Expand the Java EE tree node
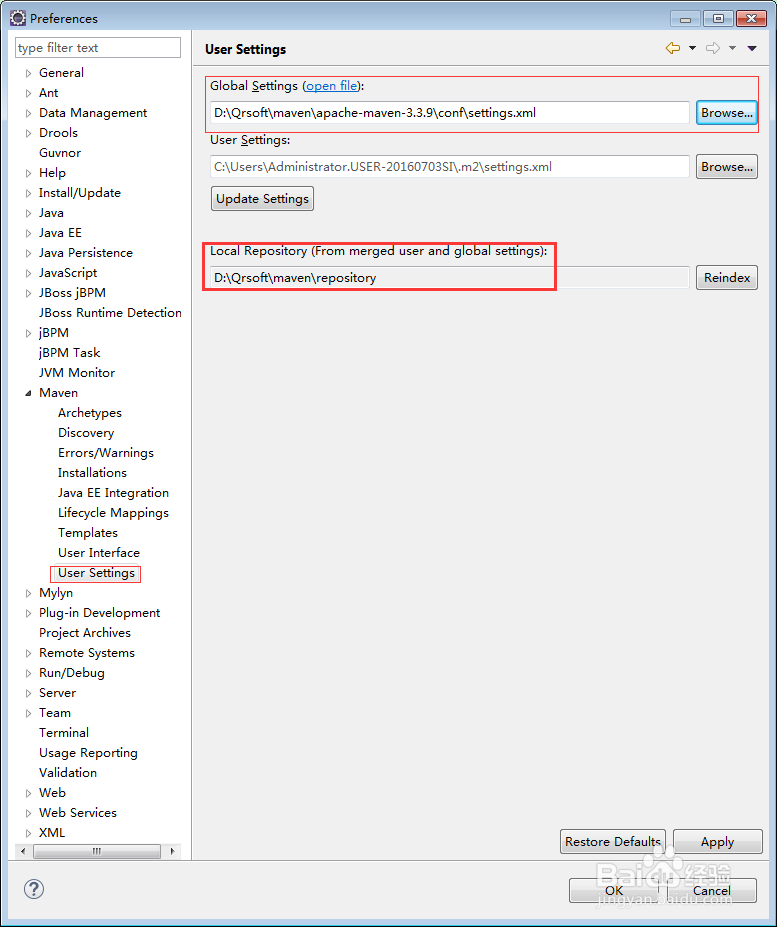 (x=29, y=233)
